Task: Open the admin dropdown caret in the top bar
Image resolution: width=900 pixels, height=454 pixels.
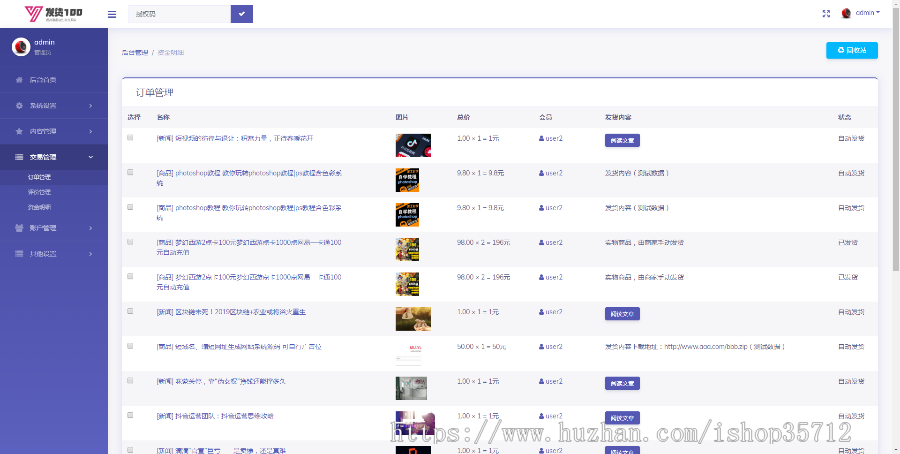Action: (x=878, y=13)
